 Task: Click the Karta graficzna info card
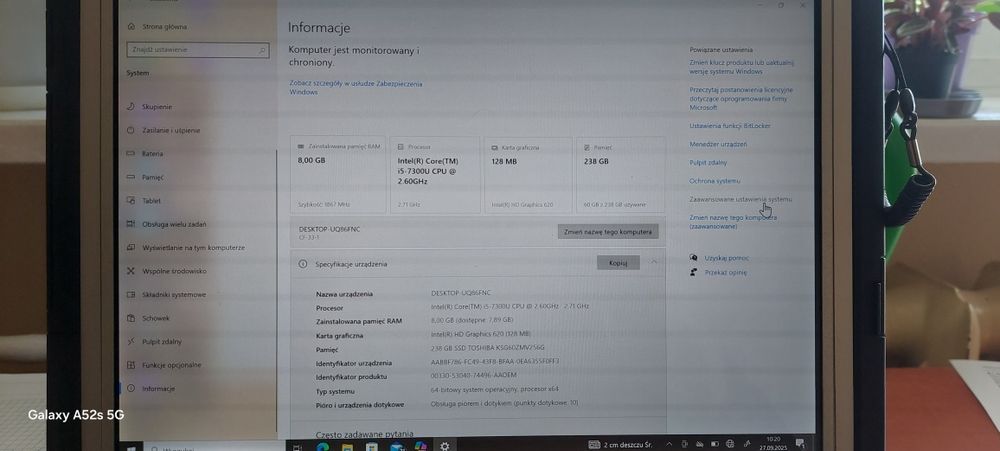click(x=528, y=174)
